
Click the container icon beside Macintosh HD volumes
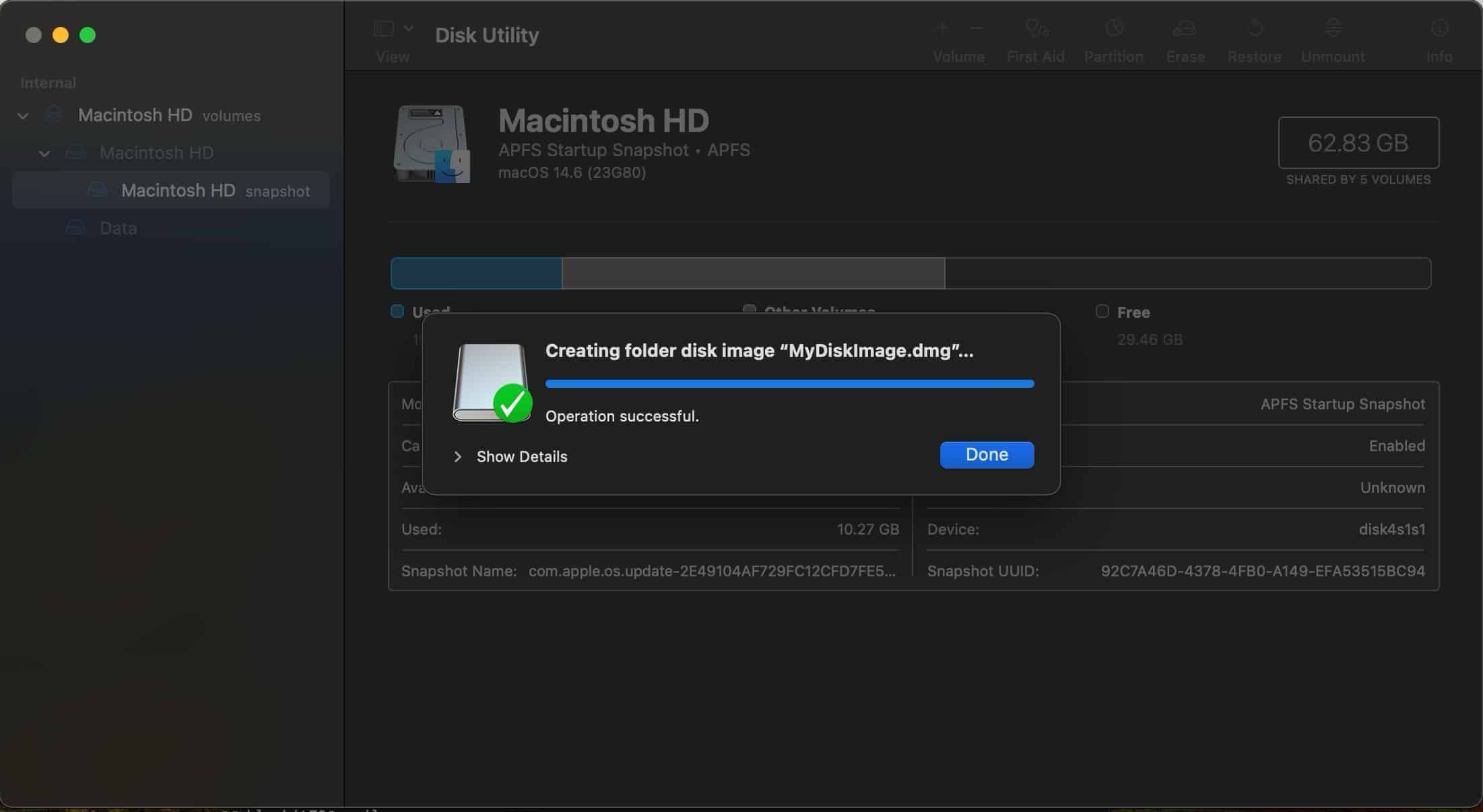(x=54, y=114)
